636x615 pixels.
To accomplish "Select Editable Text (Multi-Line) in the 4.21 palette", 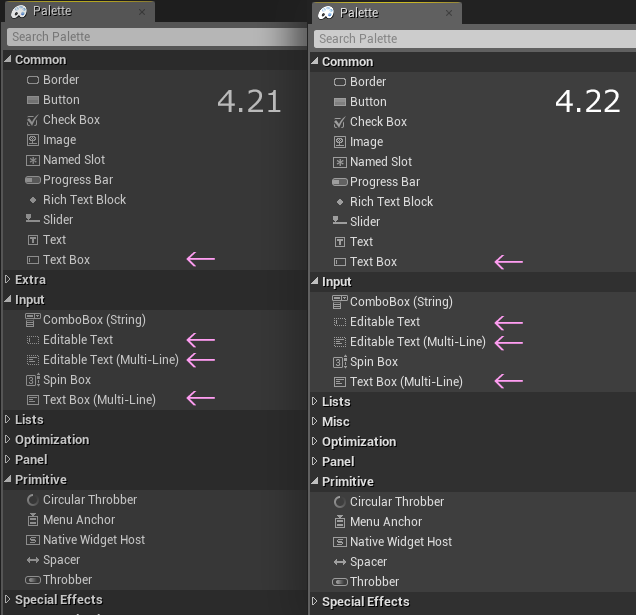I will tap(111, 360).
